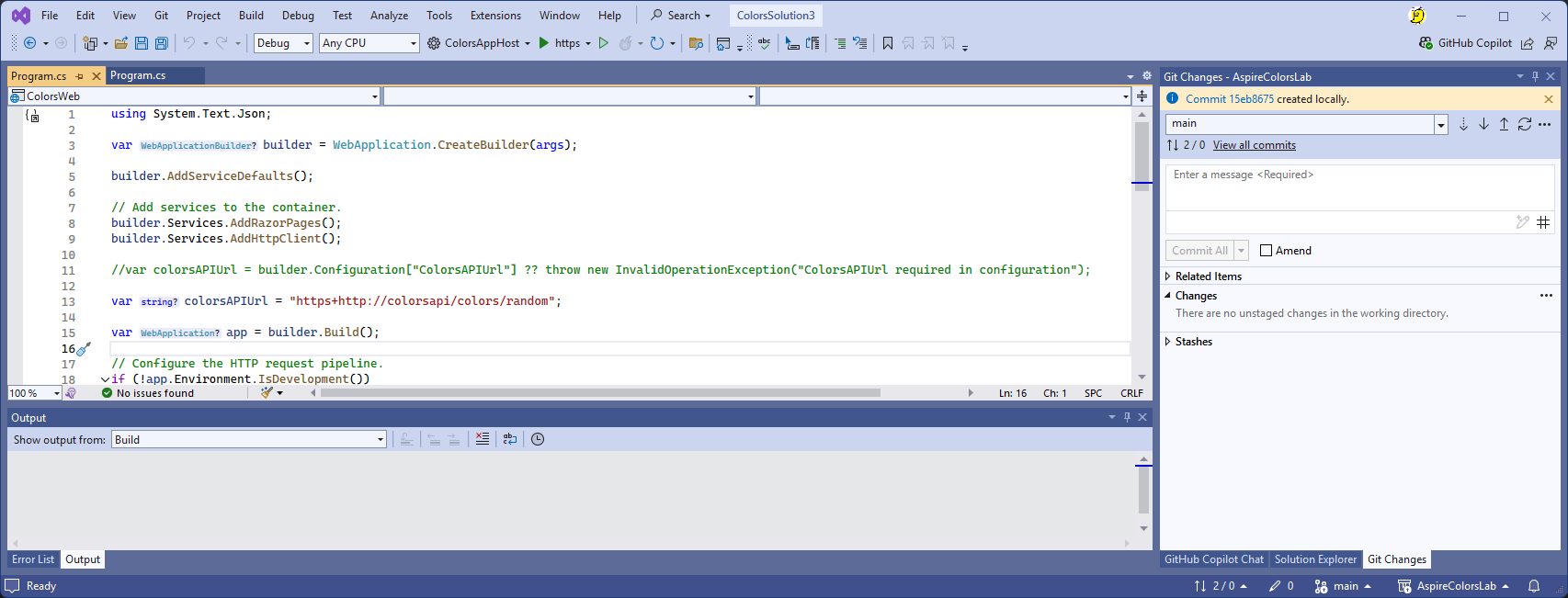Switch to the Solution Explorer tab
The height and width of the screenshot is (598, 1568).
[1314, 559]
